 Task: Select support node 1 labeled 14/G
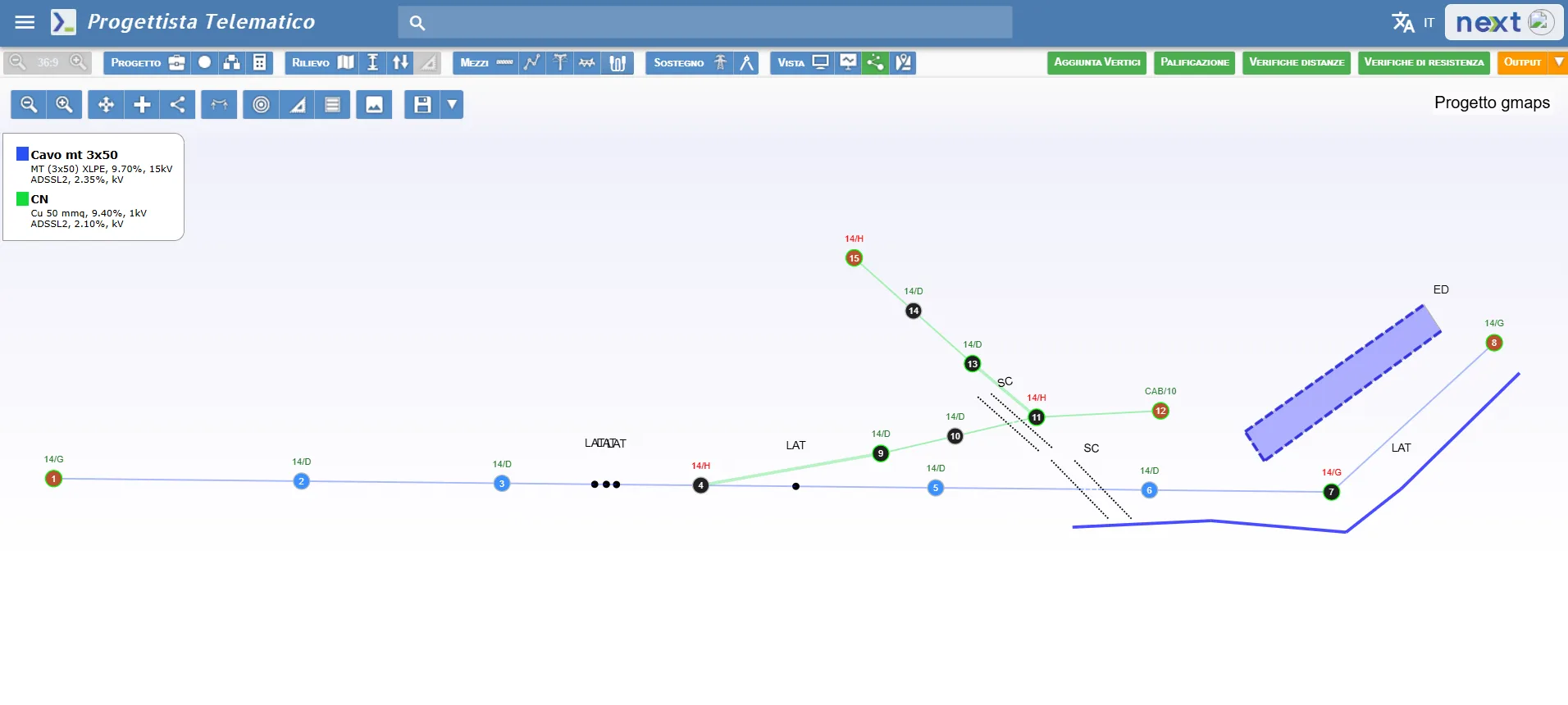[53, 479]
